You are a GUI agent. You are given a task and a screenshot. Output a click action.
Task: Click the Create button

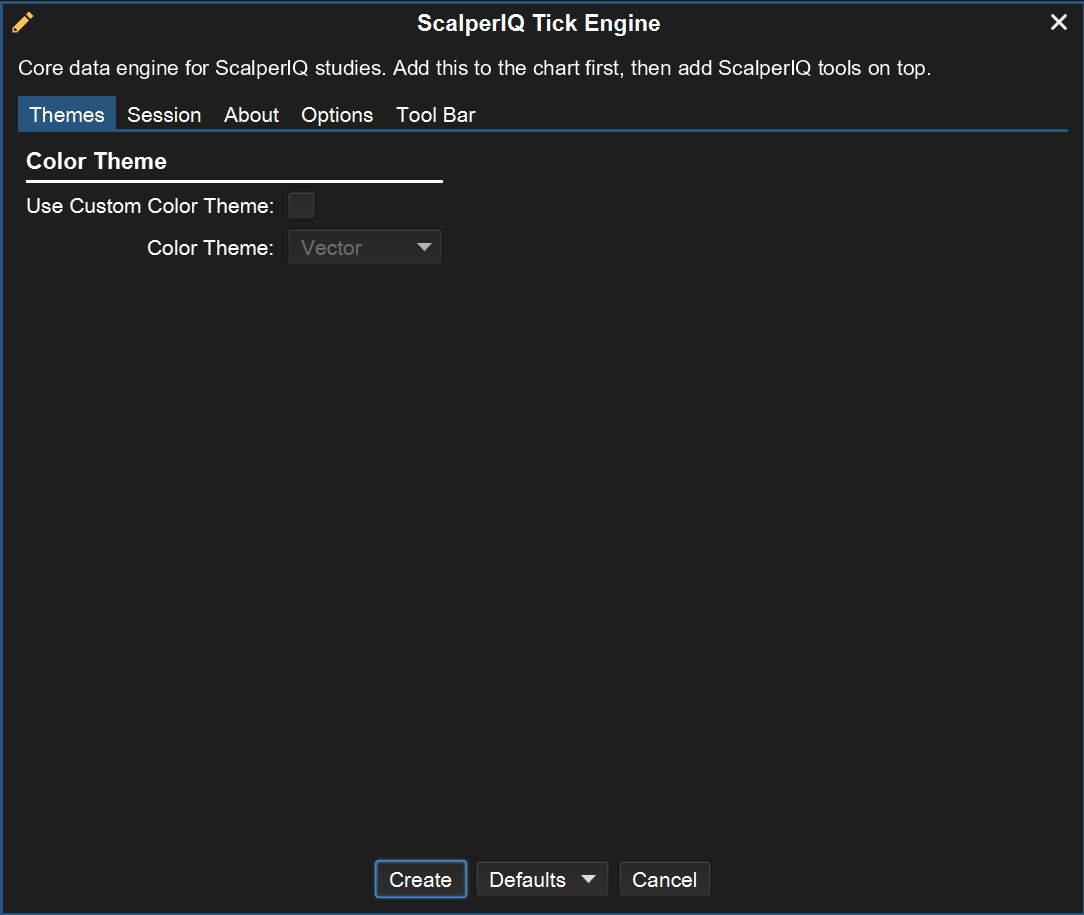[420, 879]
